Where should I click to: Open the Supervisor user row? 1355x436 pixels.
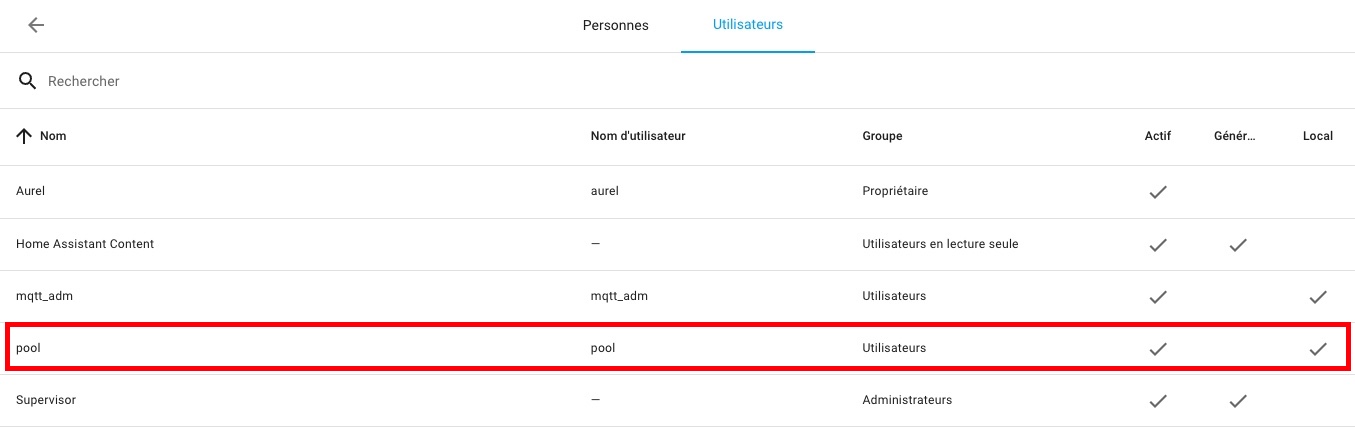(677, 401)
